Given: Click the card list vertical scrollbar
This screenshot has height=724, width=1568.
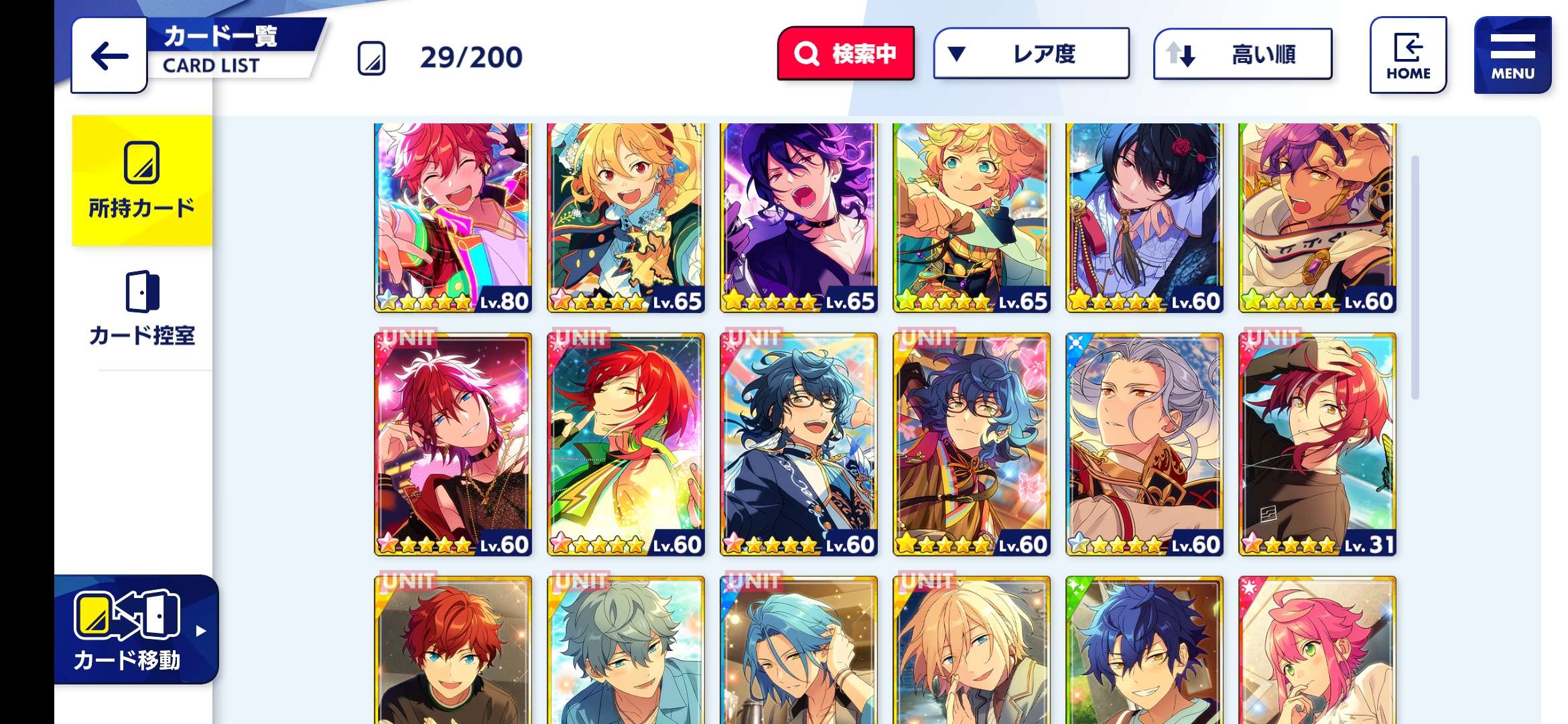Looking at the screenshot, I should 1415,278.
